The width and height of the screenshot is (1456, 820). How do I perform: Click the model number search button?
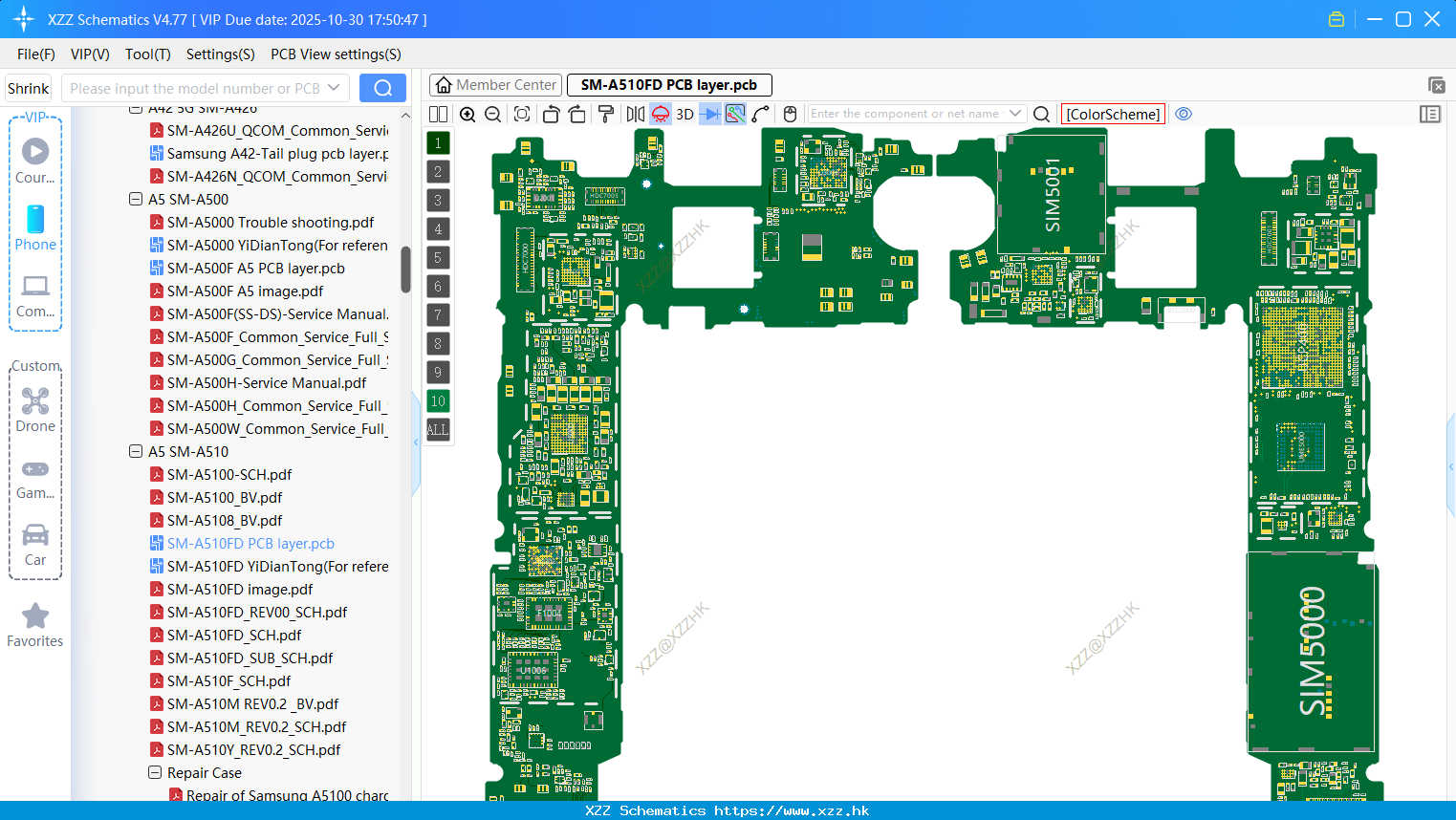[382, 88]
